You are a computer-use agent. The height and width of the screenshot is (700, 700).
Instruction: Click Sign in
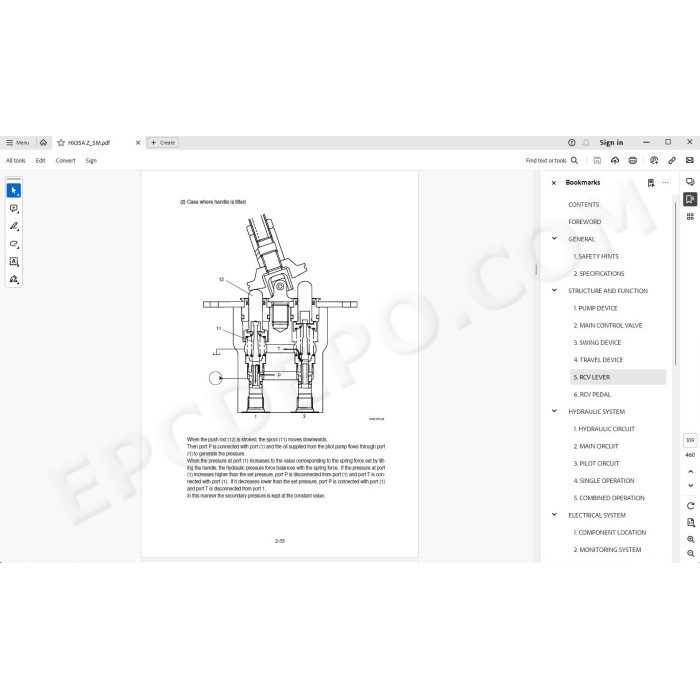click(611, 142)
